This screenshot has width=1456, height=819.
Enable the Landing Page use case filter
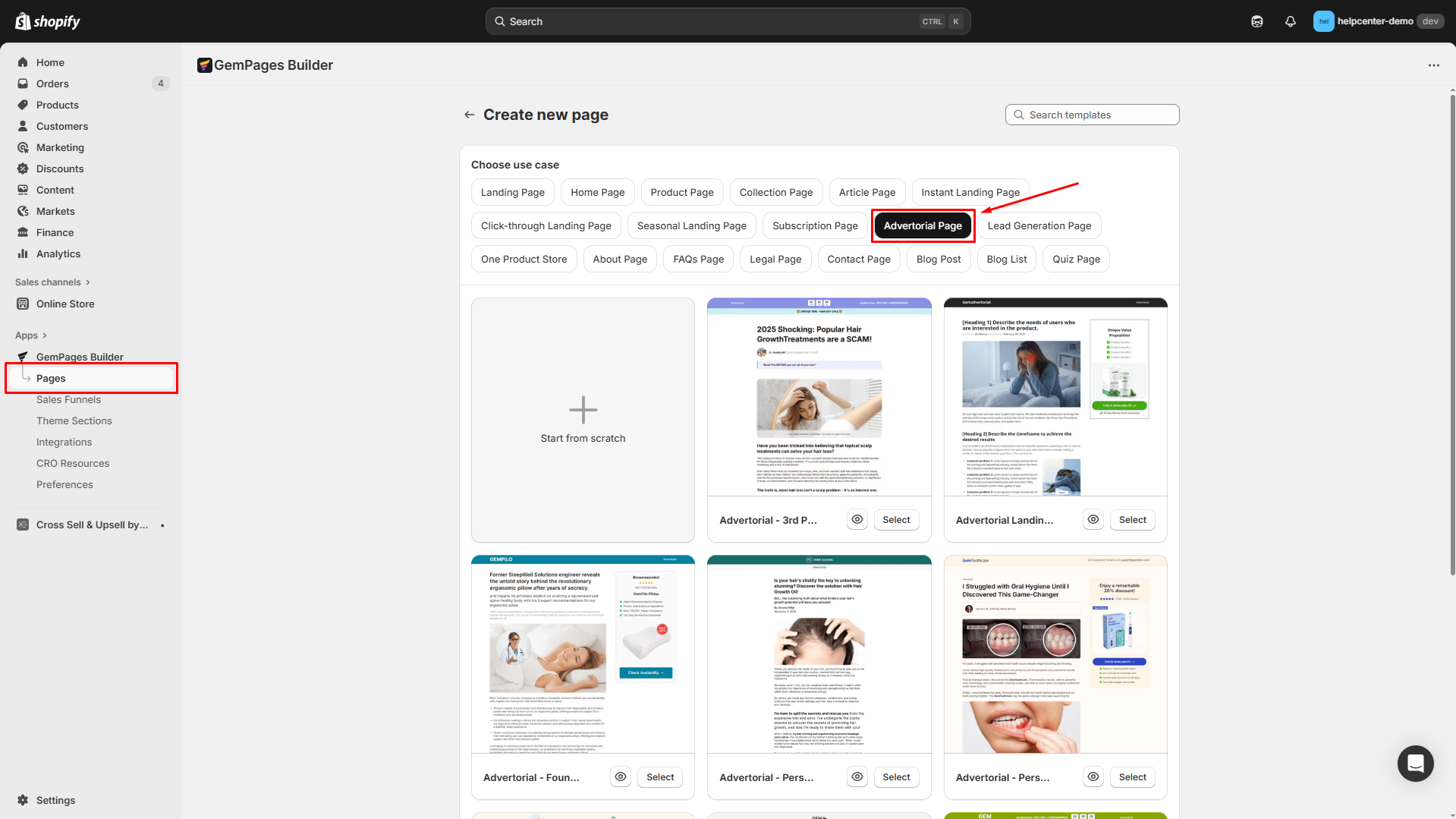click(512, 192)
